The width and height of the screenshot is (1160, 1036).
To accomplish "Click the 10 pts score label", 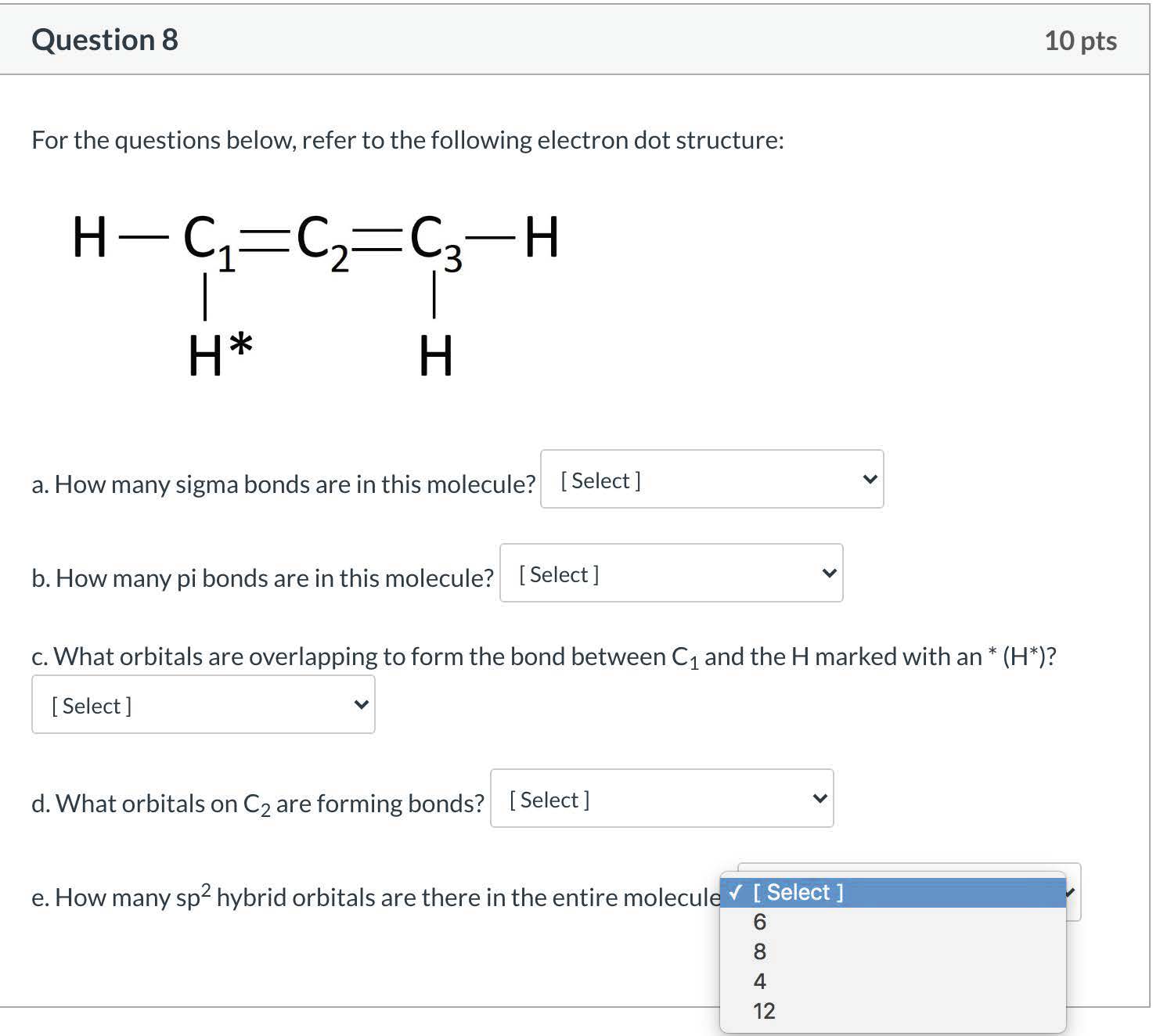I will 1080,41.
